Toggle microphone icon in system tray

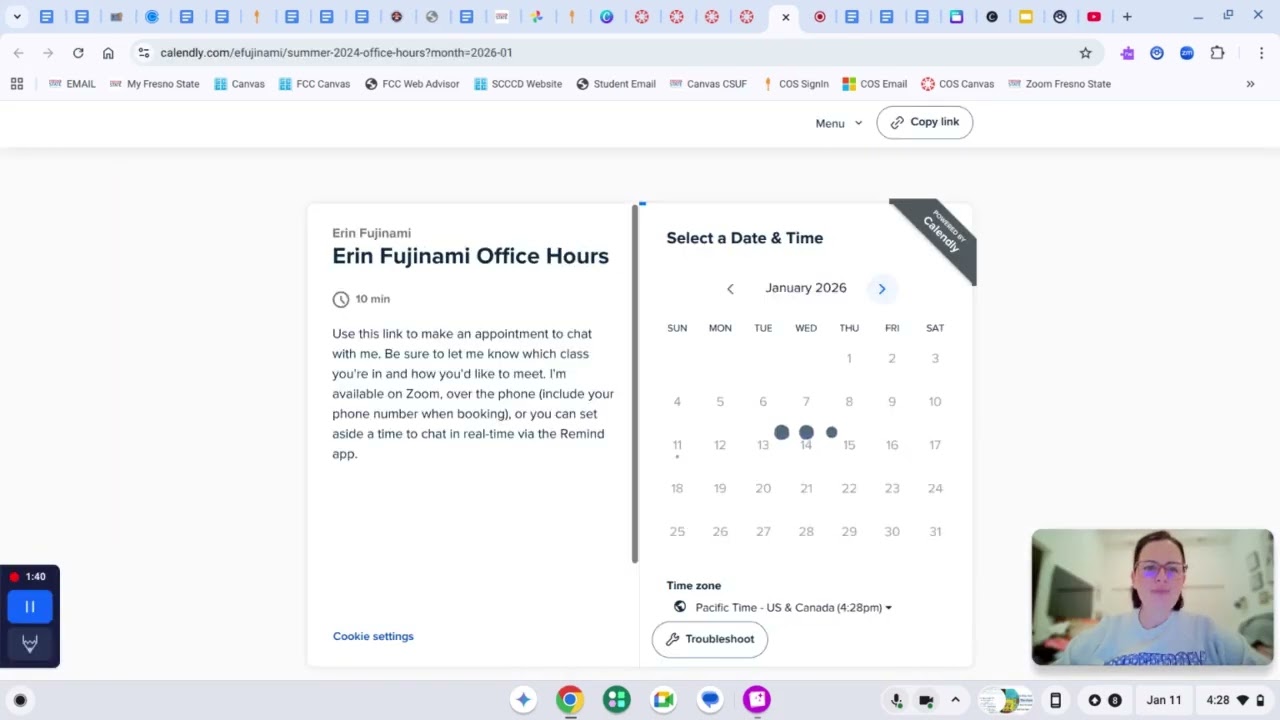[897, 700]
